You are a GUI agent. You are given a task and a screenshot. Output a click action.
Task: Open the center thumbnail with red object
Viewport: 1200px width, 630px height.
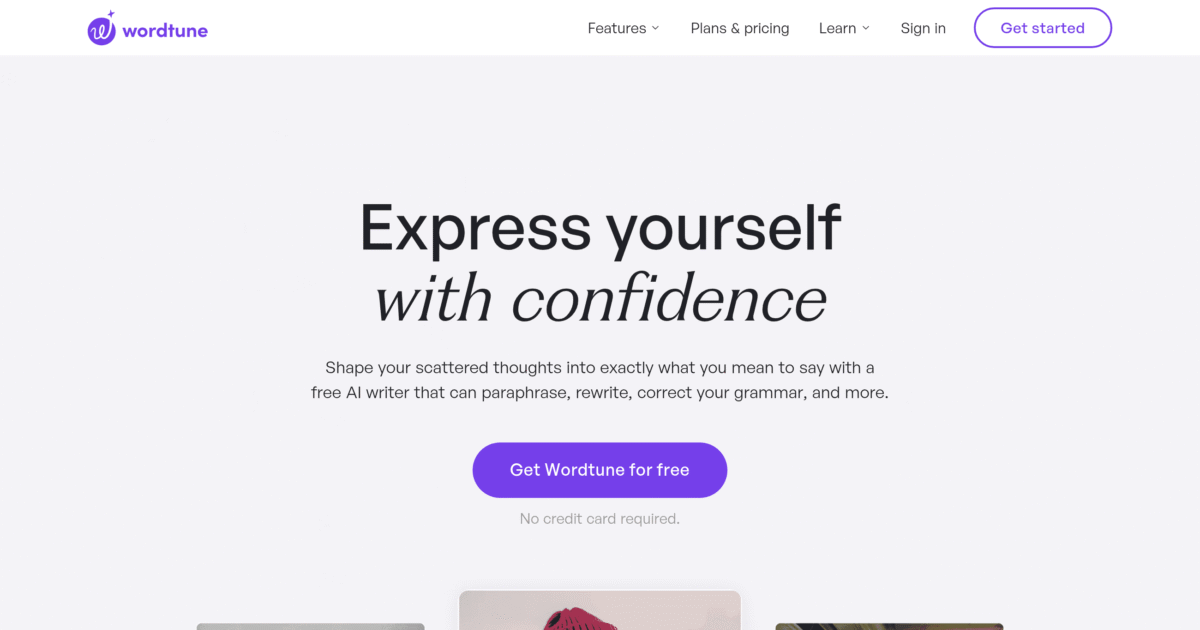600,611
